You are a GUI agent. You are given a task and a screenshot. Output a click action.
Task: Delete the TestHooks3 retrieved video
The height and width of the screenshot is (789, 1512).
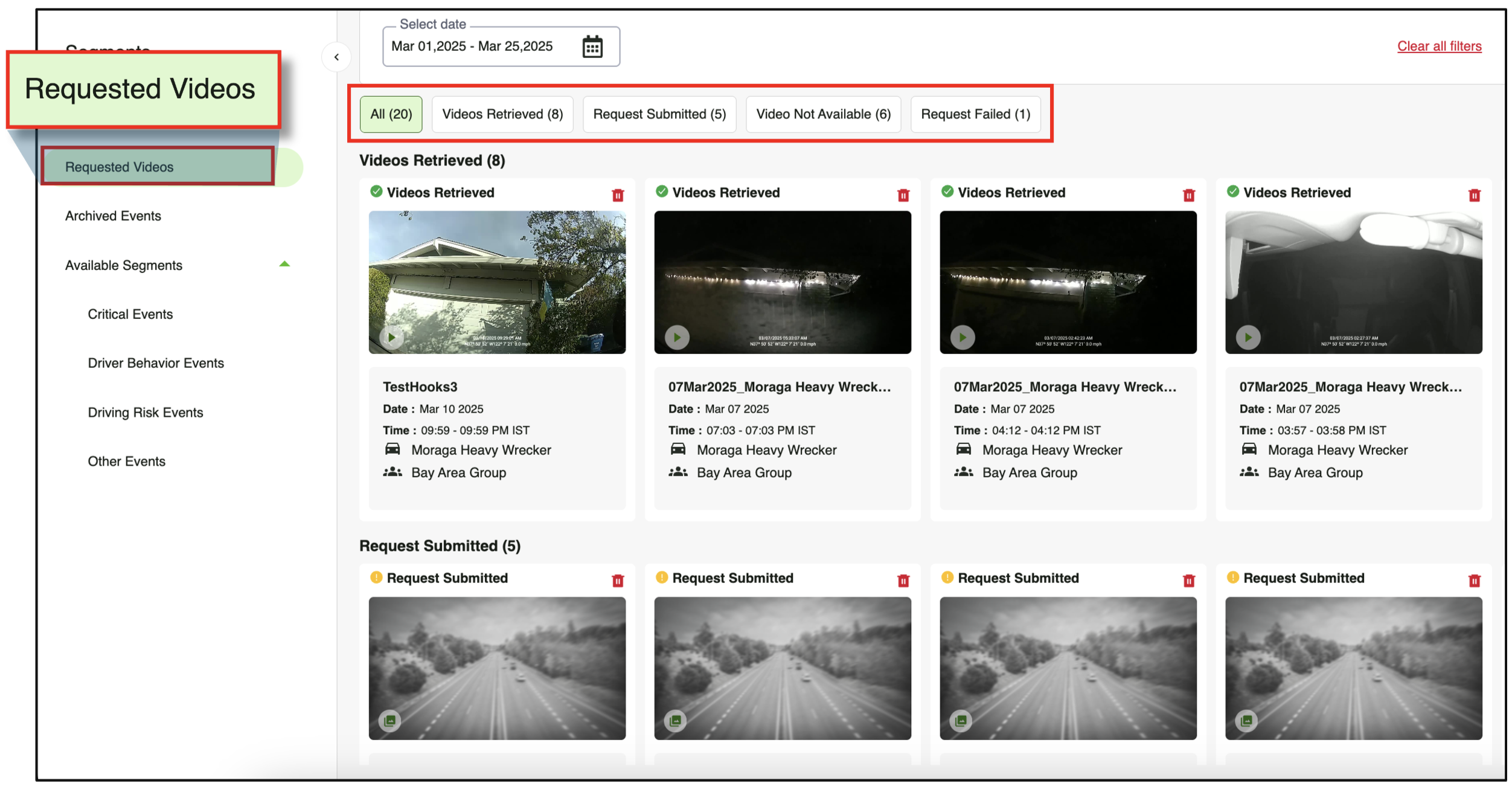617,195
